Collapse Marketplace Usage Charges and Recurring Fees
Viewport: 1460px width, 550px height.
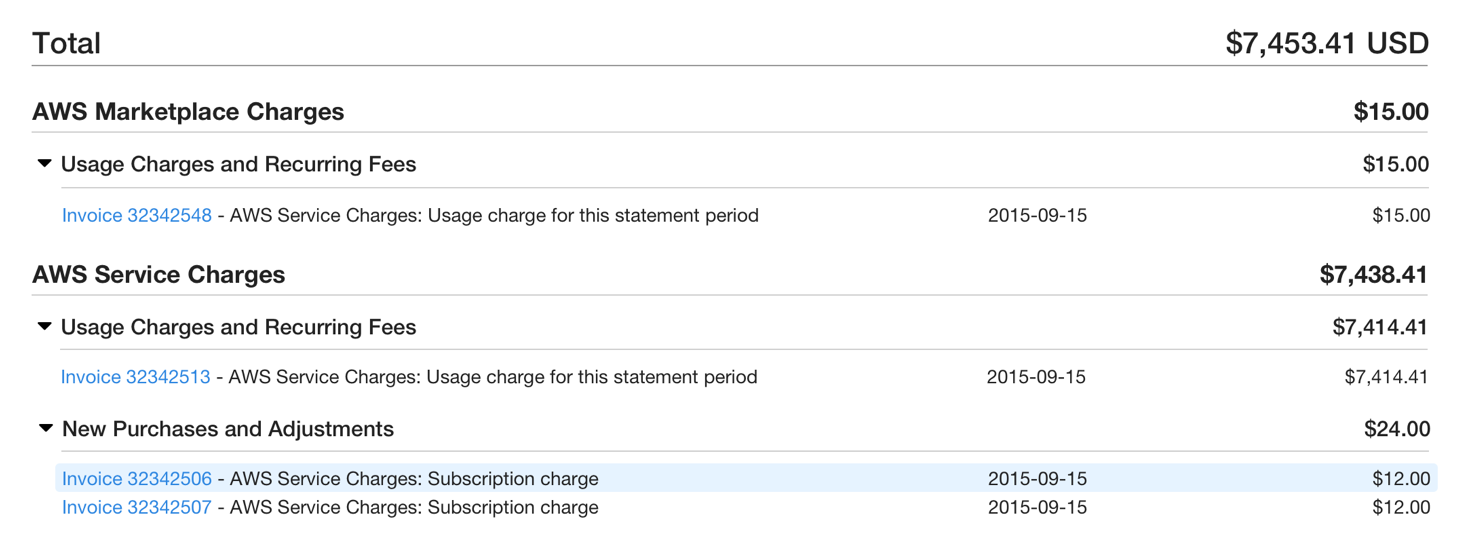point(44,164)
